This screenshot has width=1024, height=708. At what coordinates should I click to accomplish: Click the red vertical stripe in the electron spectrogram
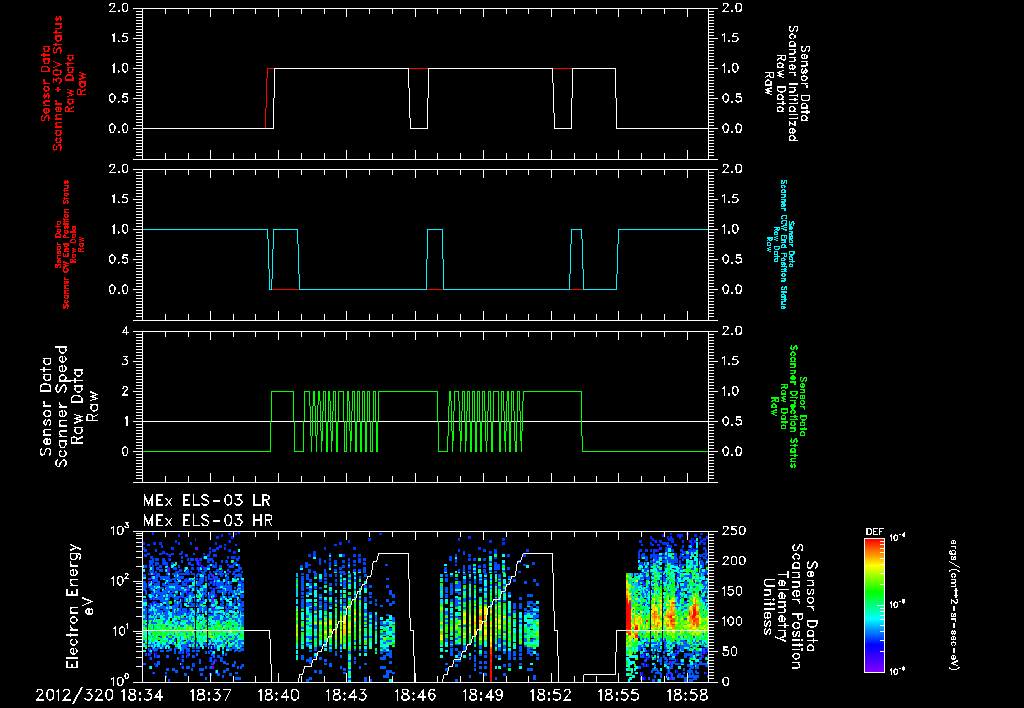490,663
